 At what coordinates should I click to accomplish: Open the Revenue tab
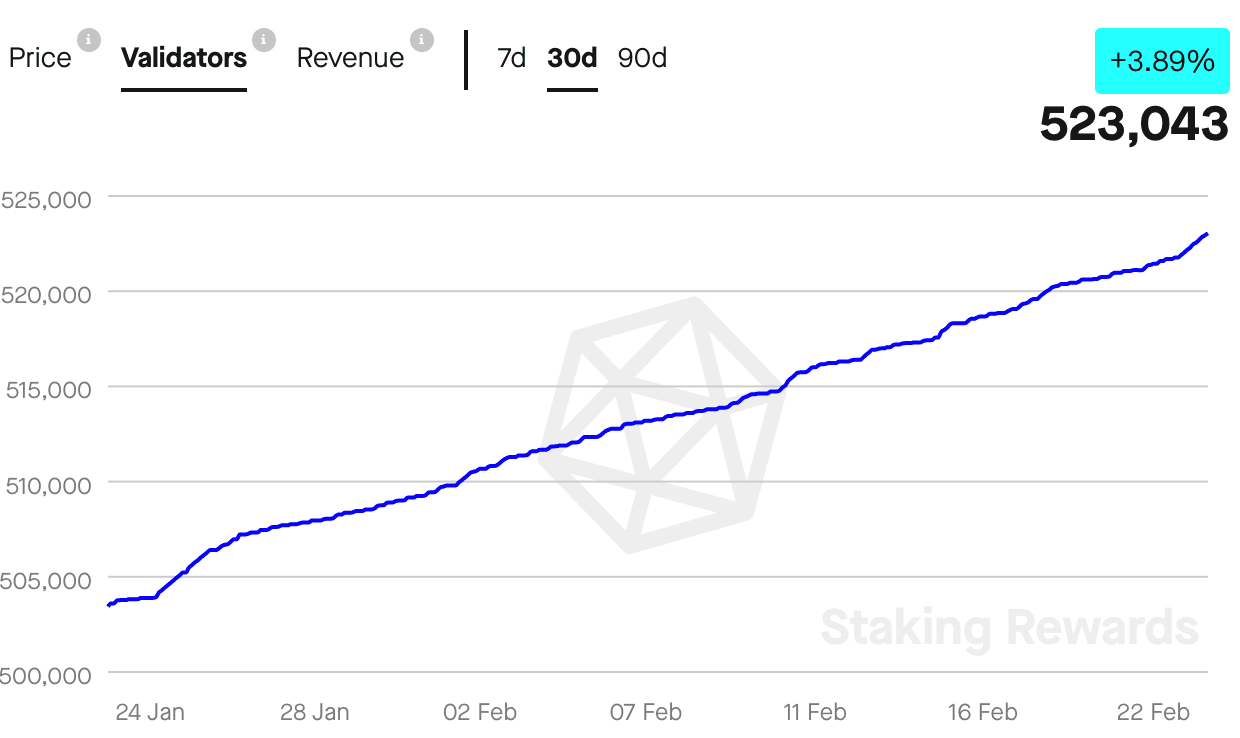pos(350,58)
